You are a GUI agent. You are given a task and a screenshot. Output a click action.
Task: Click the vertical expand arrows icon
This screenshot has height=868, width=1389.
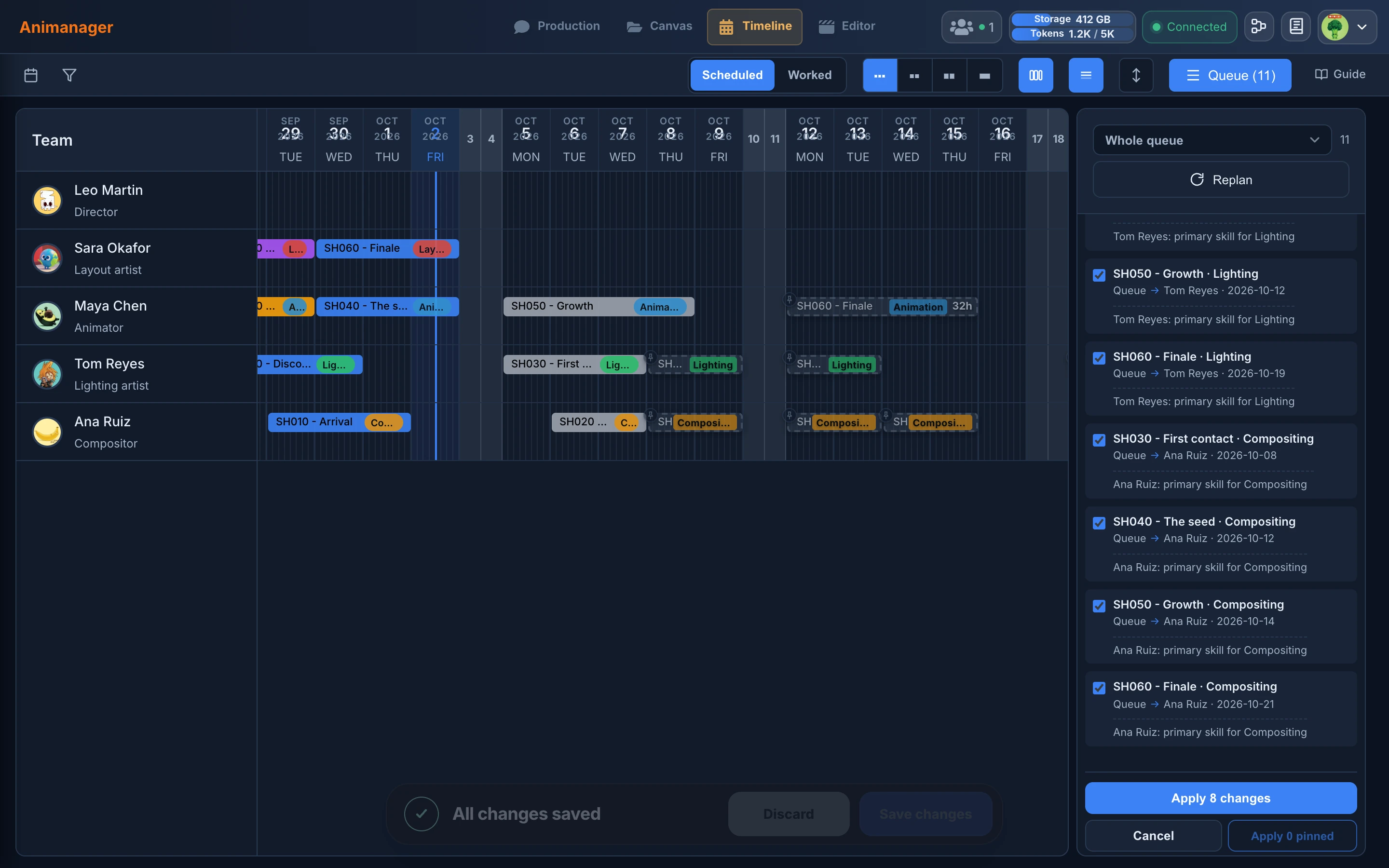[1136, 75]
